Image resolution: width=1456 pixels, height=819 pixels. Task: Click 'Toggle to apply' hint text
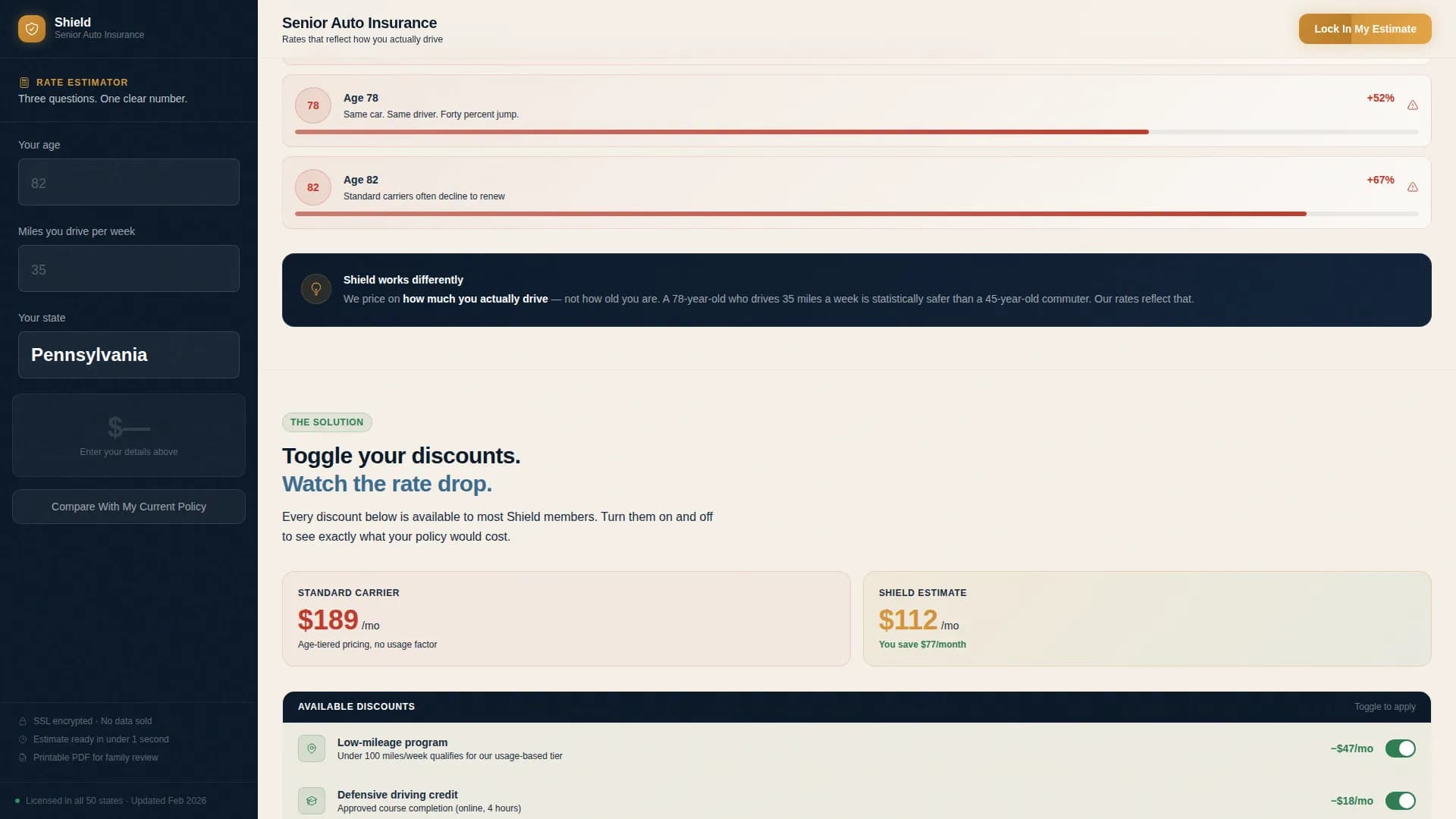coord(1385,707)
